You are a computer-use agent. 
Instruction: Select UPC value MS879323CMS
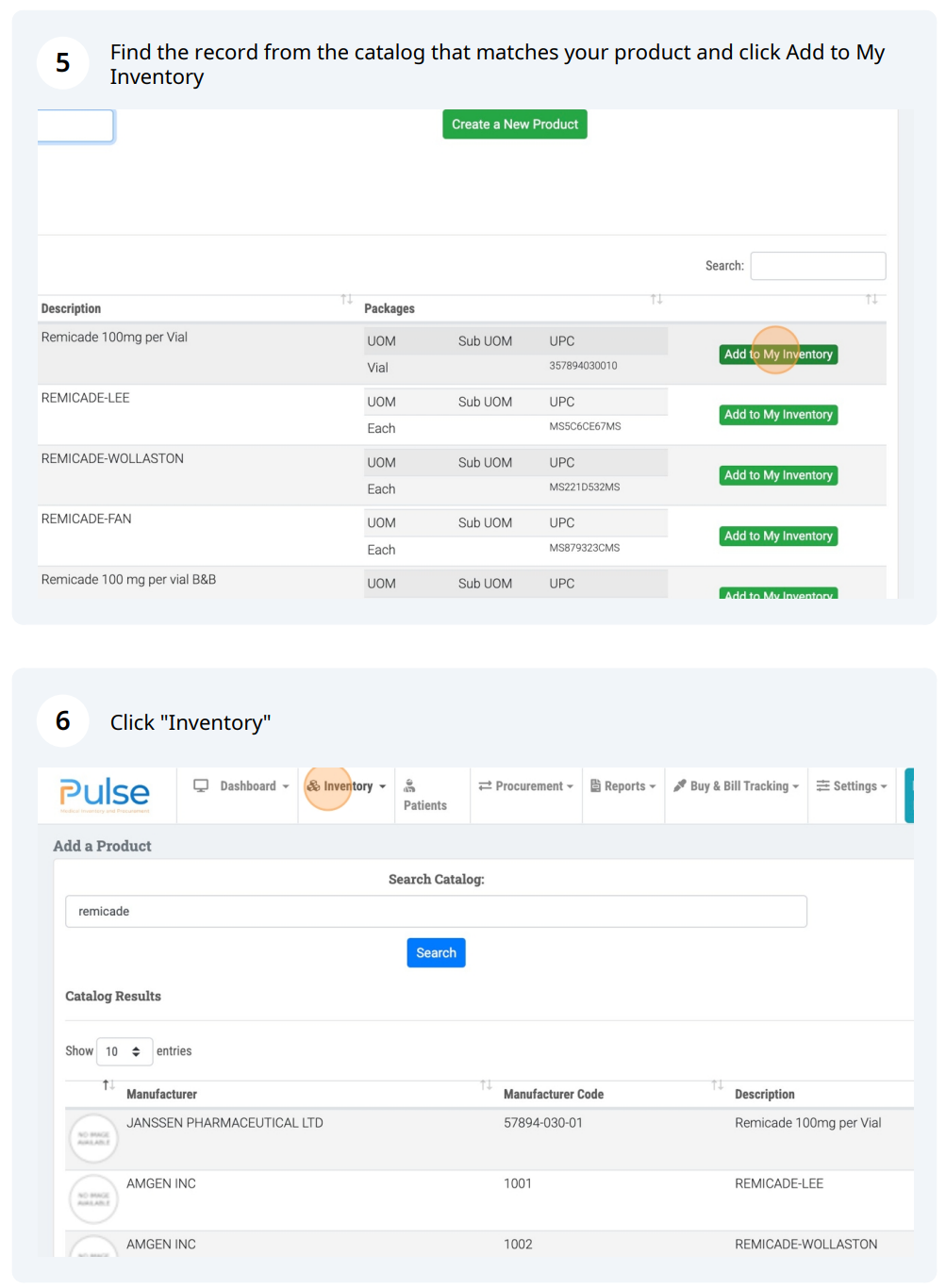pyautogui.click(x=585, y=548)
